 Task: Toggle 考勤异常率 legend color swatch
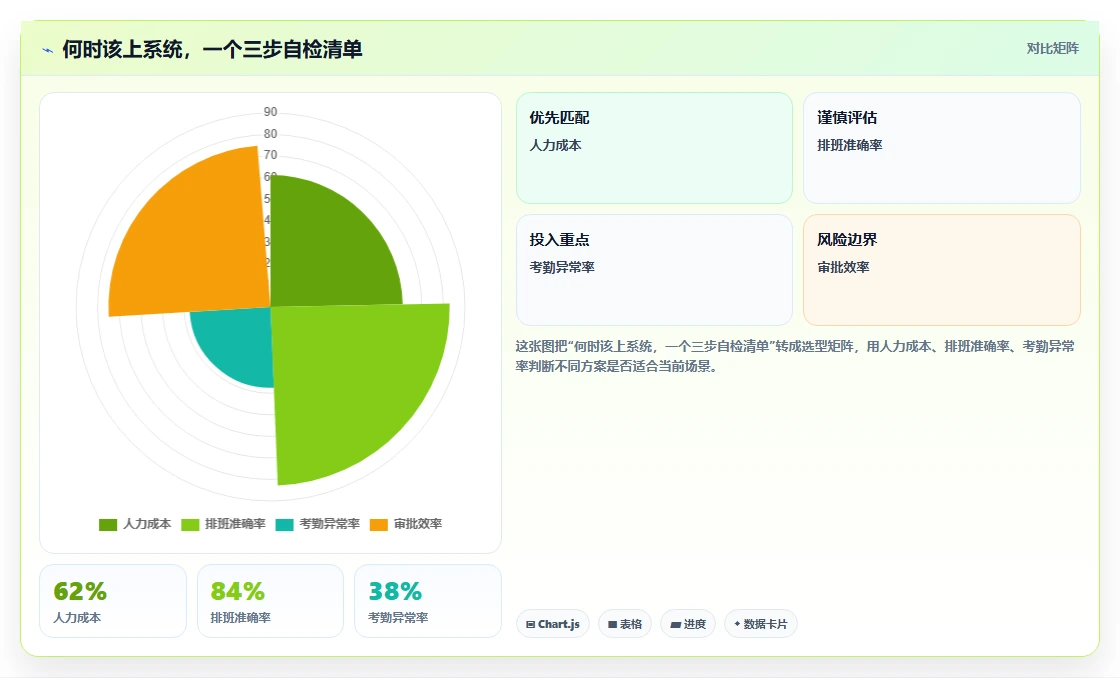tap(284, 524)
